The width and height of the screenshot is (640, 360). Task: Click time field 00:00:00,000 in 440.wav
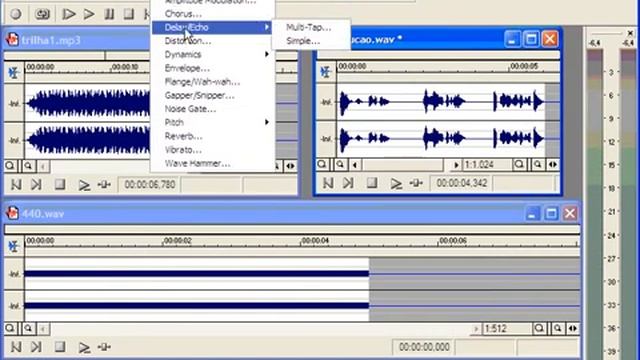(x=424, y=347)
